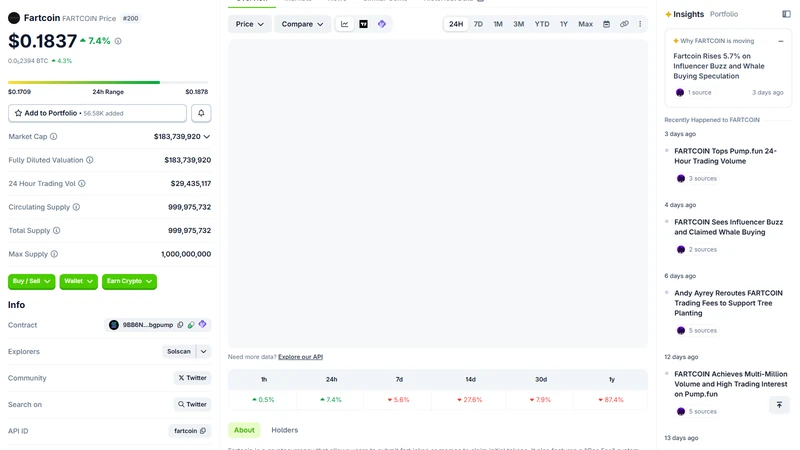Collapse the Why FARTCOIN is moving card
This screenshot has width=800, height=450.
781,41
